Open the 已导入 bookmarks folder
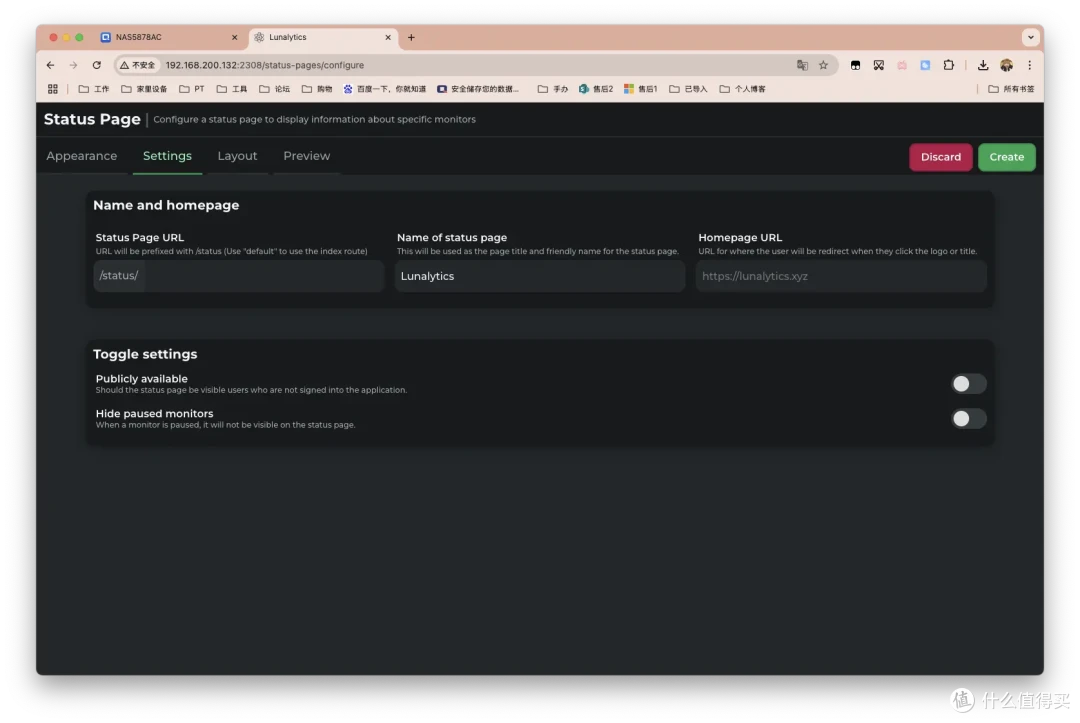 (688, 89)
